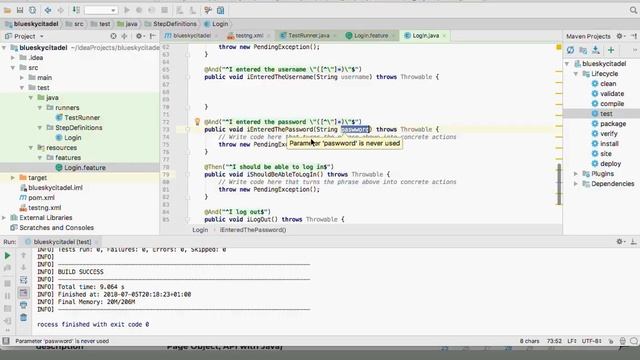Open the Maven Projects settings gear
640x360 pixels.
coord(620,36)
